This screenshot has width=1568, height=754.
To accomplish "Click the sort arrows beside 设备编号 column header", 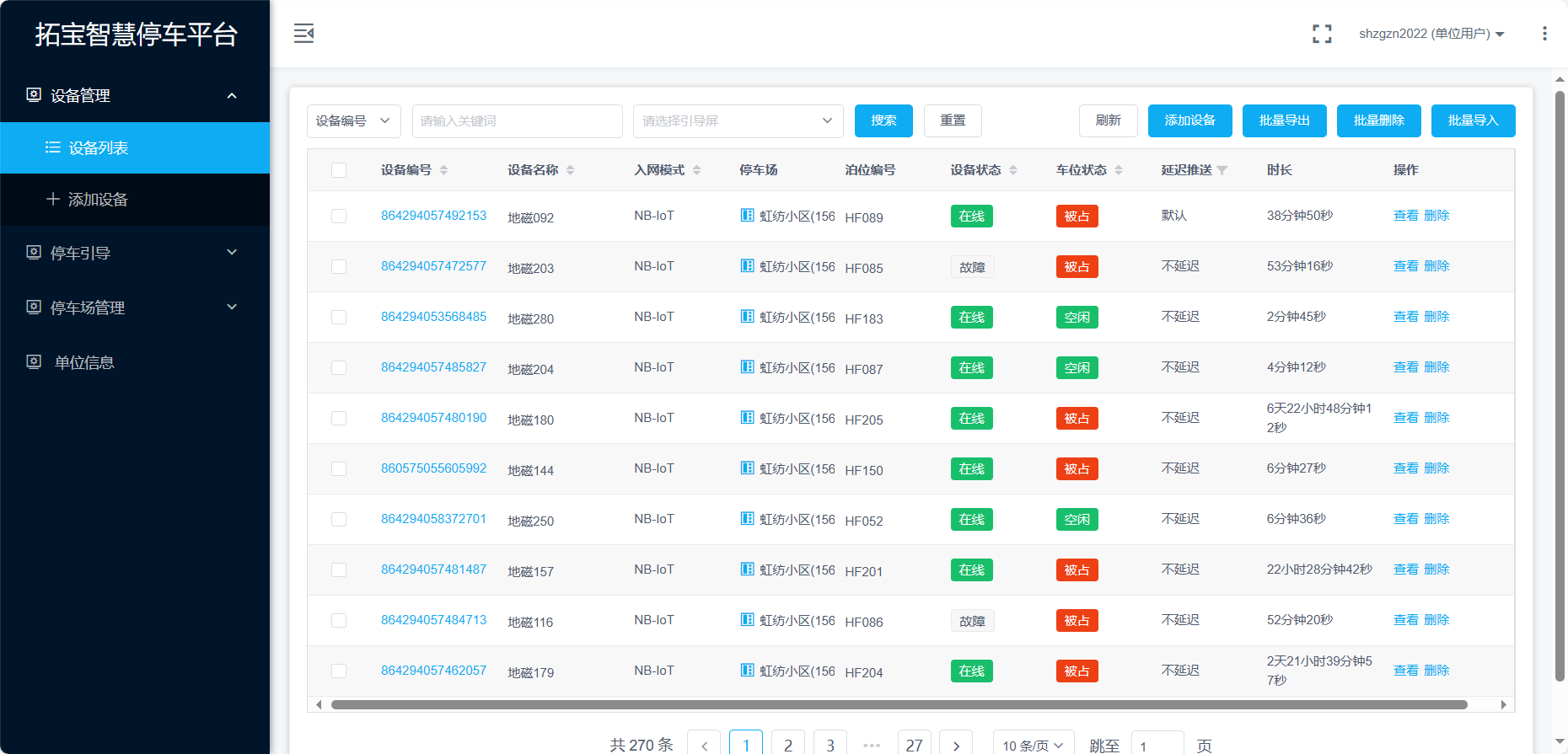I will point(443,170).
